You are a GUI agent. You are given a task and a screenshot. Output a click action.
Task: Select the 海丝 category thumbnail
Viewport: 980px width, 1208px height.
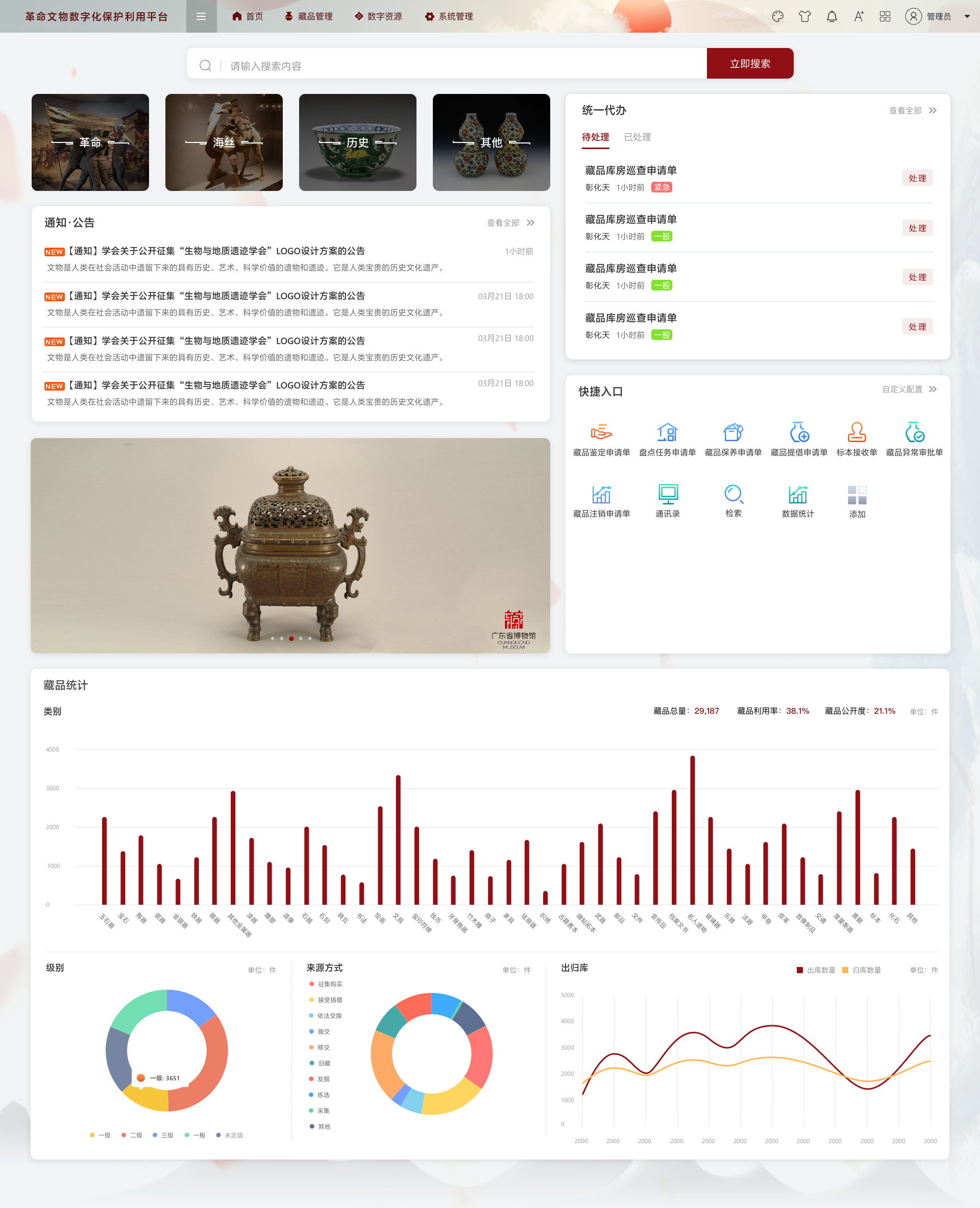[224, 142]
